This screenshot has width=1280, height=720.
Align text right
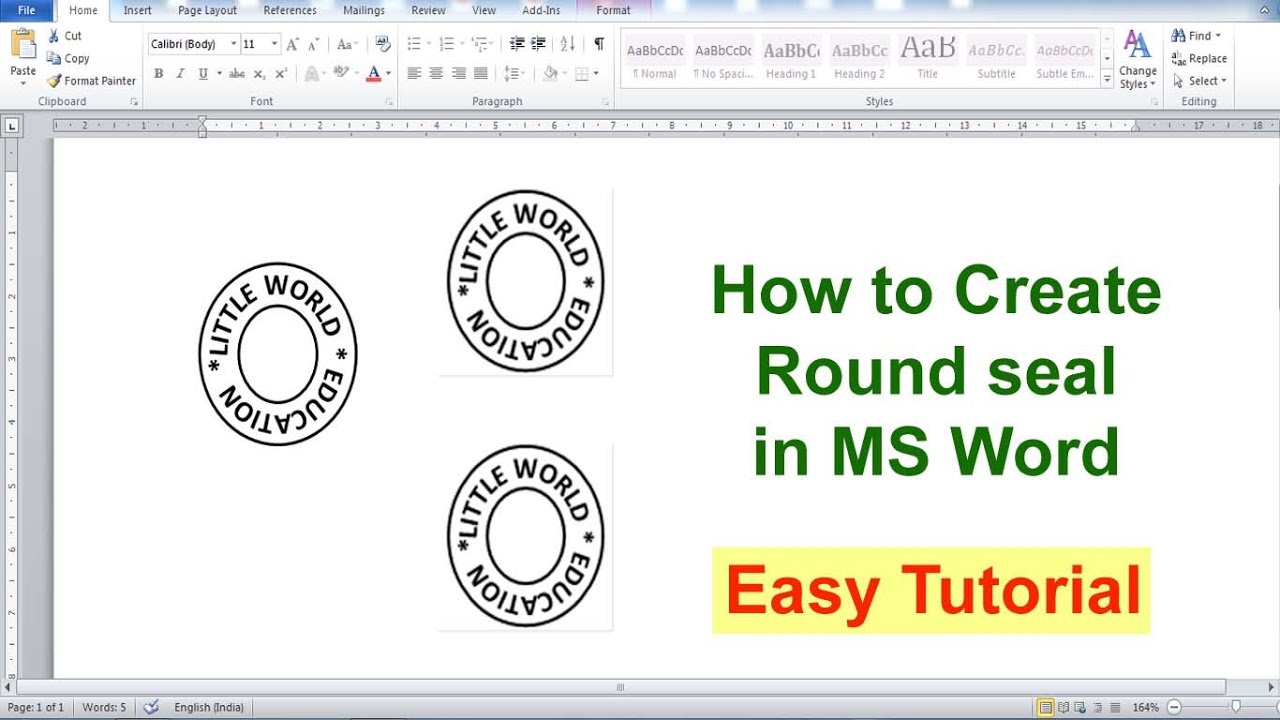(458, 73)
